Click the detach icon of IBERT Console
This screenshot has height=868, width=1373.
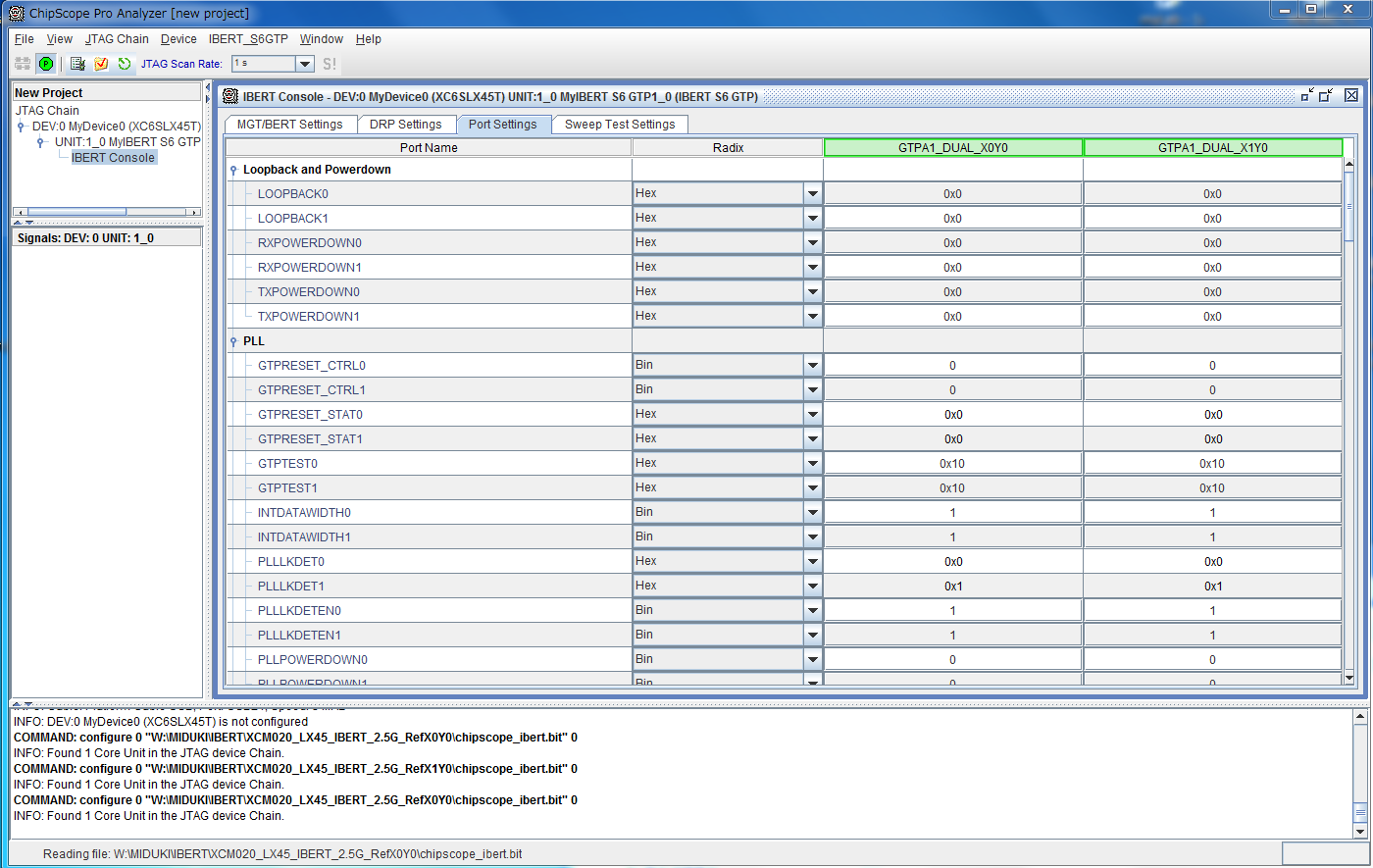click(1307, 95)
